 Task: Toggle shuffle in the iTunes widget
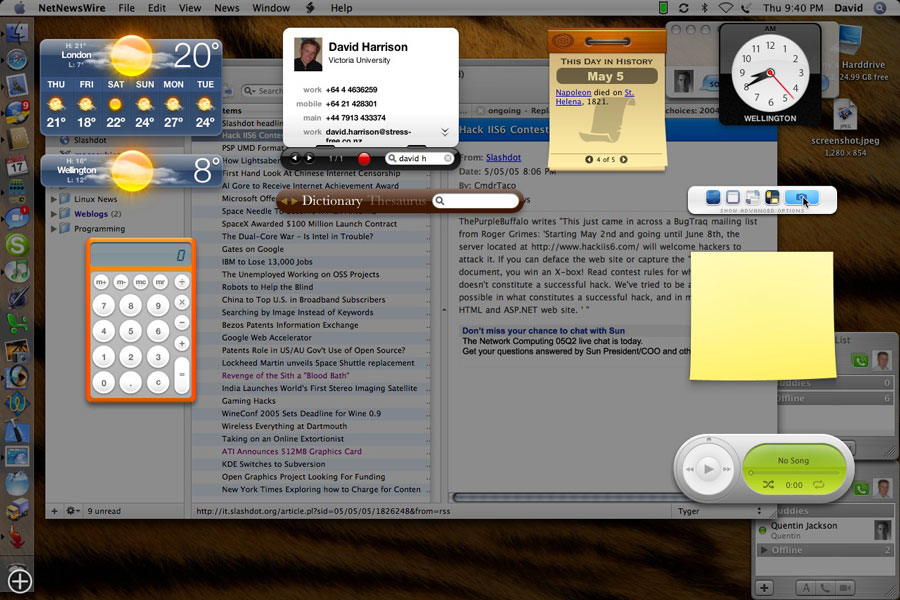(x=769, y=485)
